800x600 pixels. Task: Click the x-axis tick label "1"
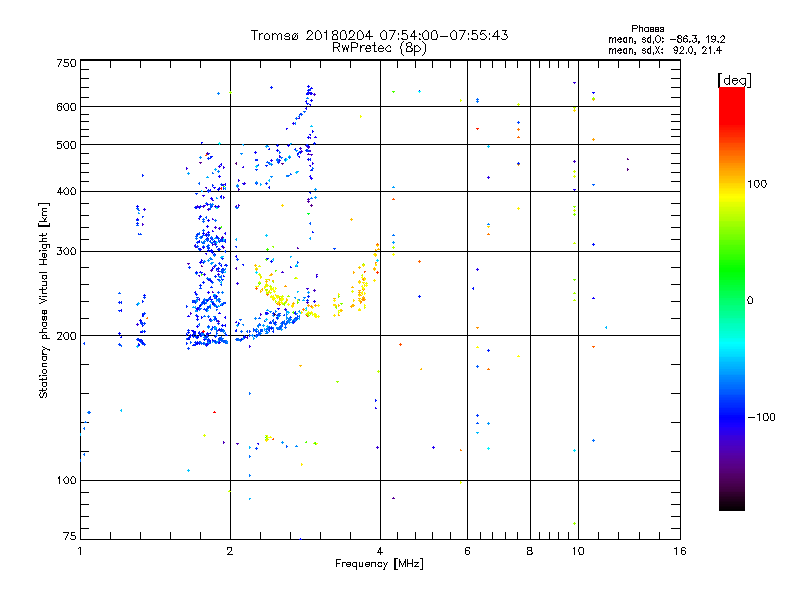(x=80, y=551)
